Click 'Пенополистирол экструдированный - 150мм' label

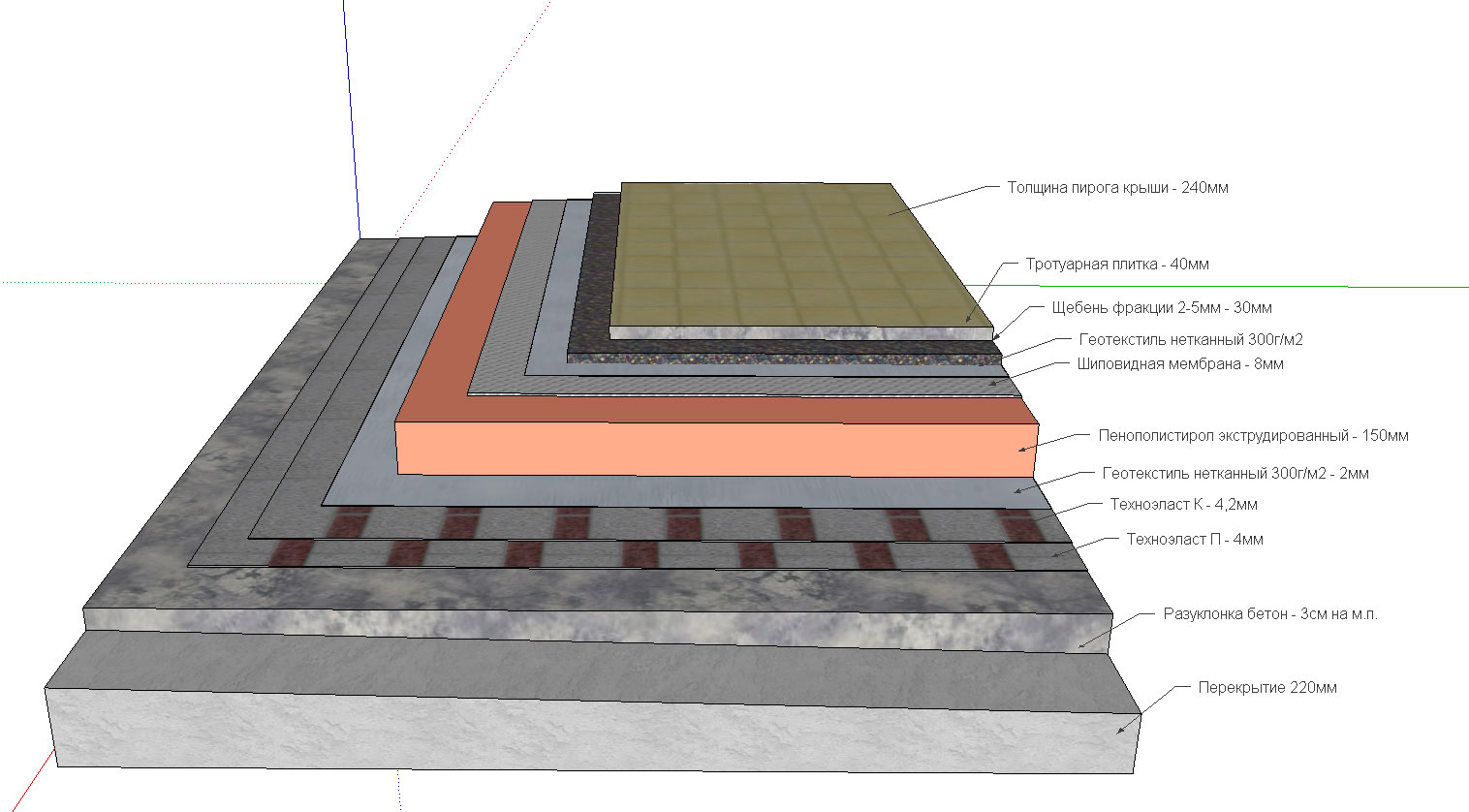[1253, 436]
